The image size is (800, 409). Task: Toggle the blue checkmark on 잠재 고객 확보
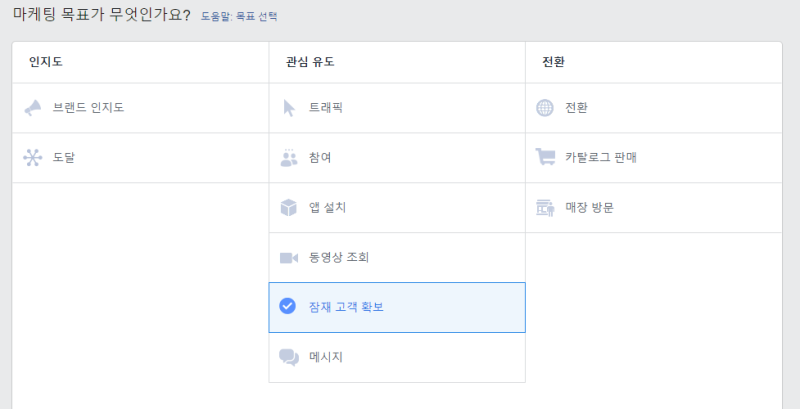coord(288,306)
